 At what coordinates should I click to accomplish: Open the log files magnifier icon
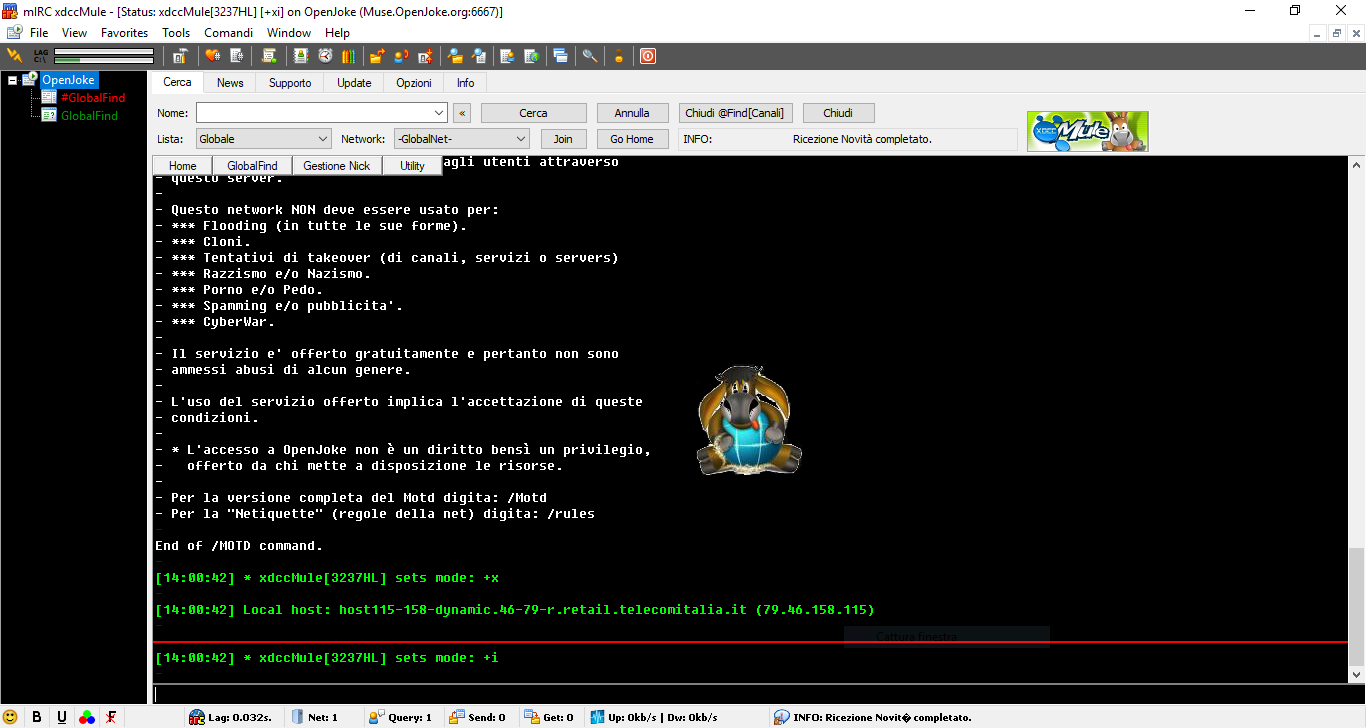coord(479,56)
